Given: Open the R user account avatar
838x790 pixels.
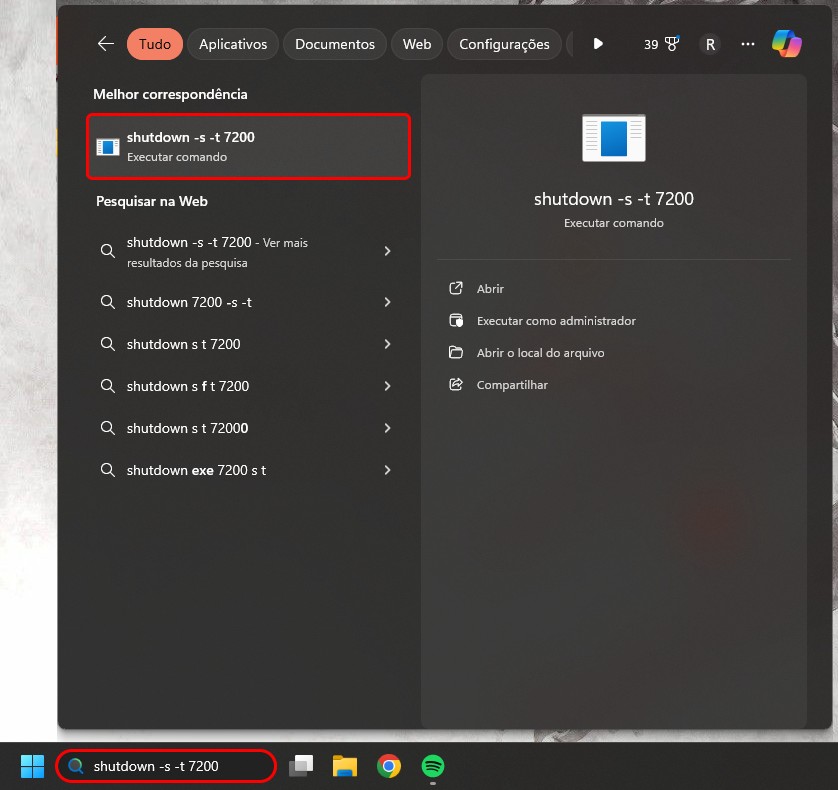Looking at the screenshot, I should coord(710,44).
